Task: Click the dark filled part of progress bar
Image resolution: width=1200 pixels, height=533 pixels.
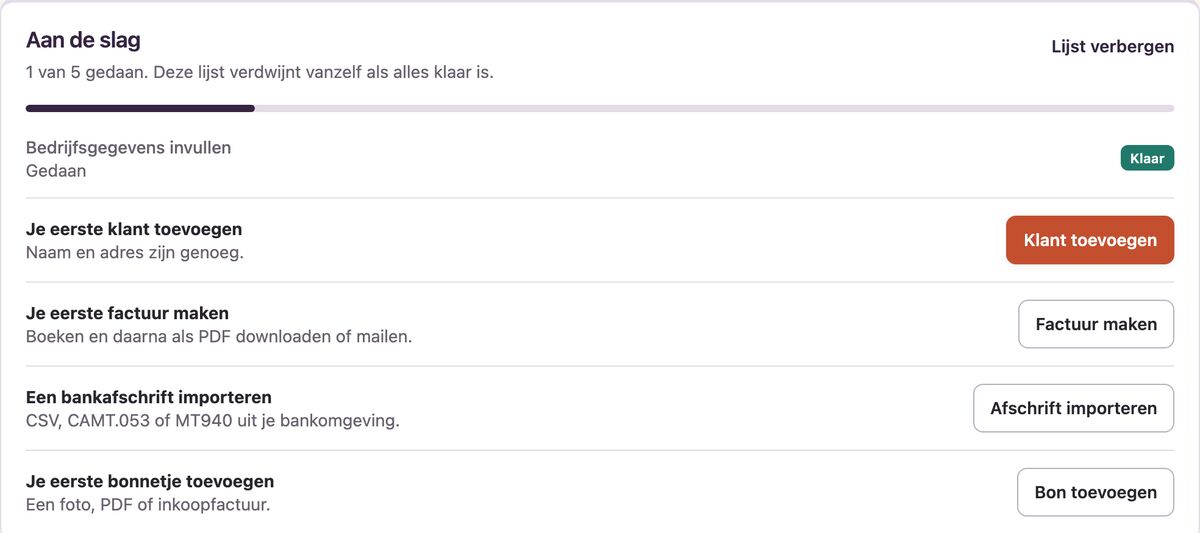Action: coord(140,108)
